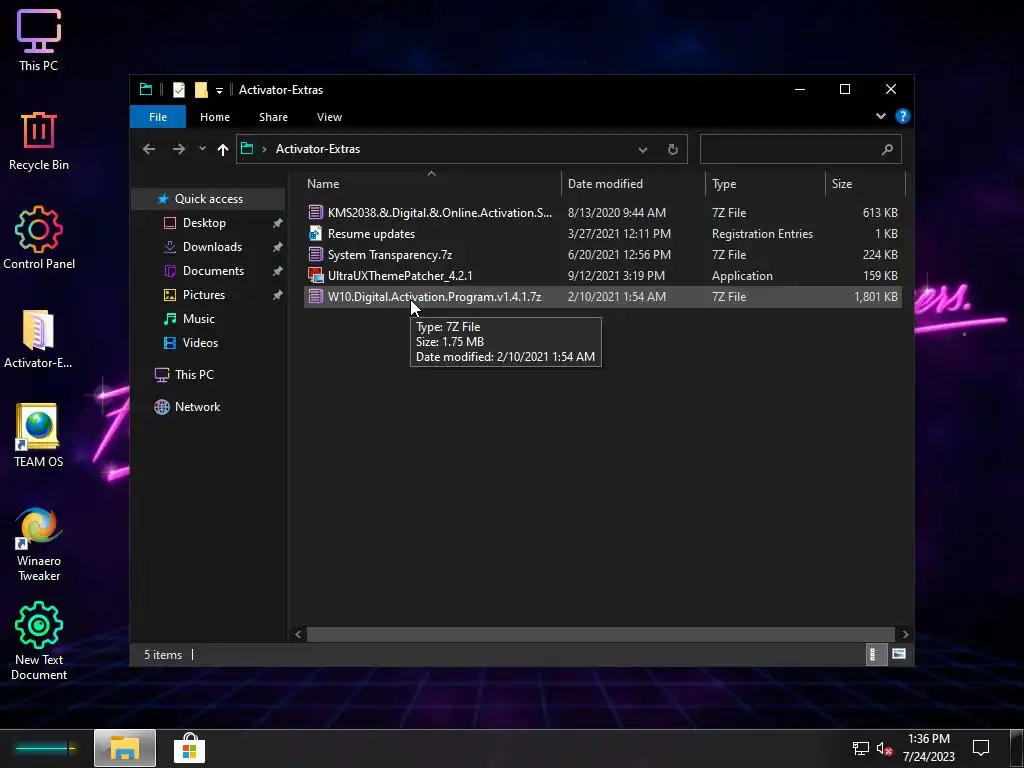Click the horizontal scrollbar in file list
The image size is (1024, 768).
pyautogui.click(x=600, y=634)
